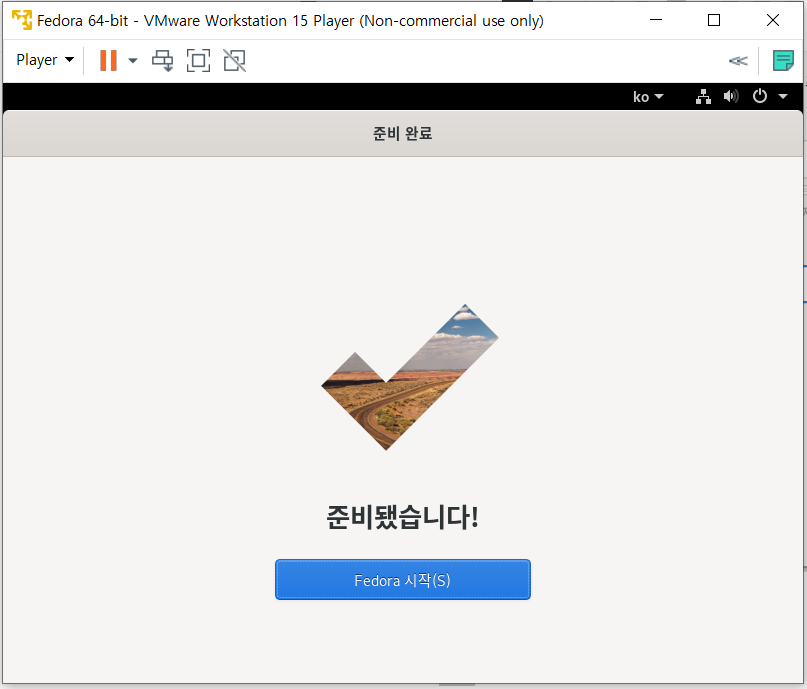
Task: Toggle Unity mode icon
Action: point(234,61)
